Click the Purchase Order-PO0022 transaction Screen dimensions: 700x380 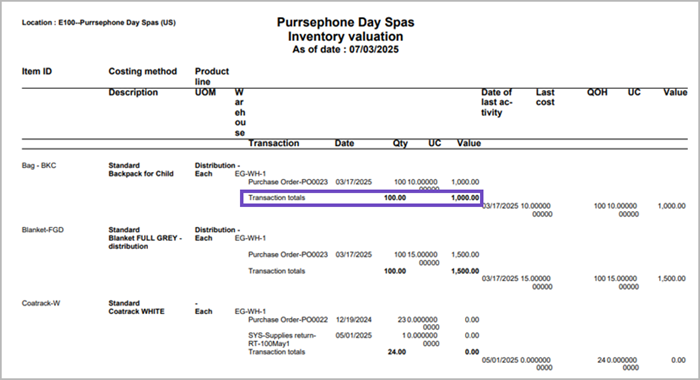click(x=288, y=320)
